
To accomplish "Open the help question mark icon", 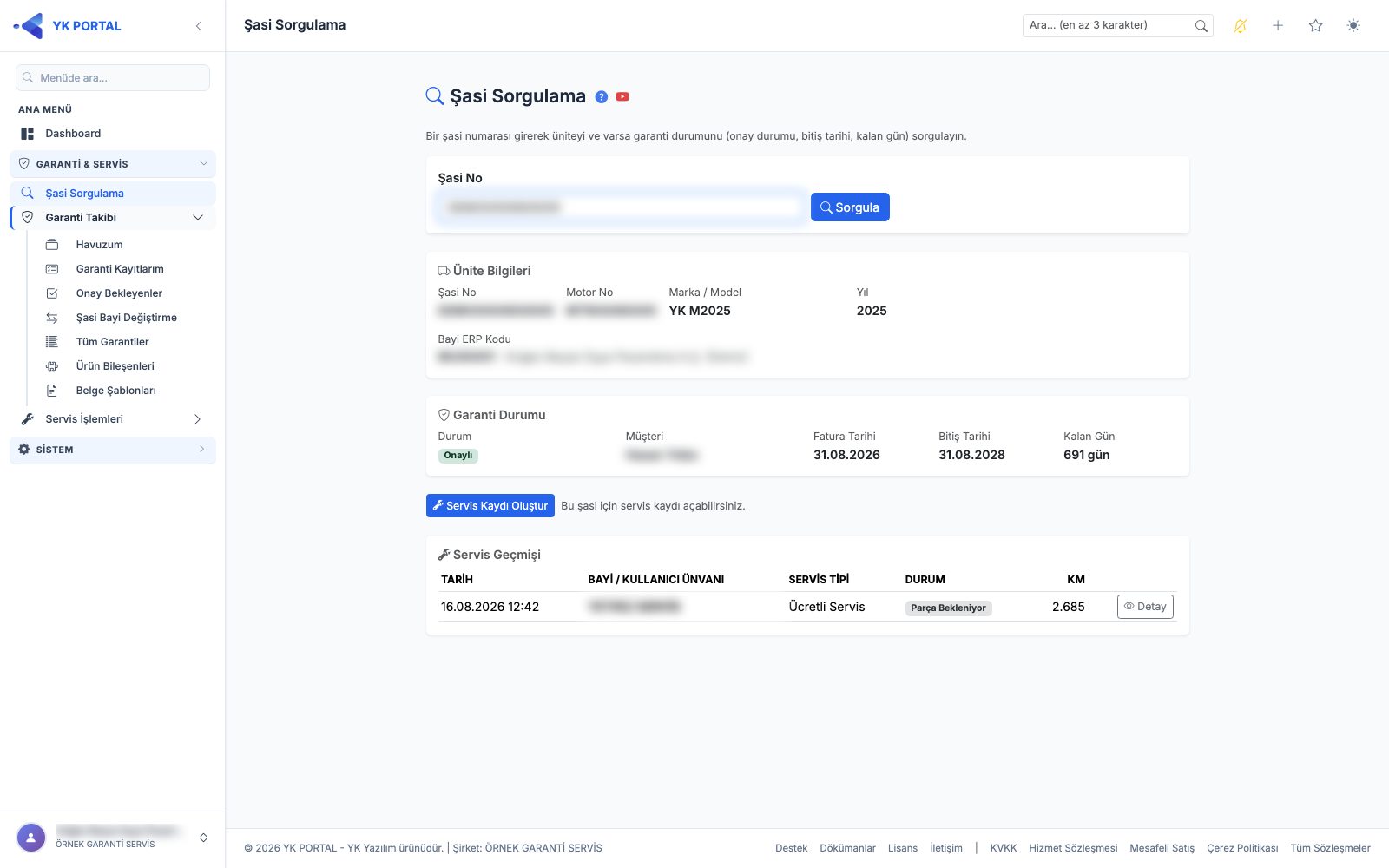I will click(x=601, y=97).
